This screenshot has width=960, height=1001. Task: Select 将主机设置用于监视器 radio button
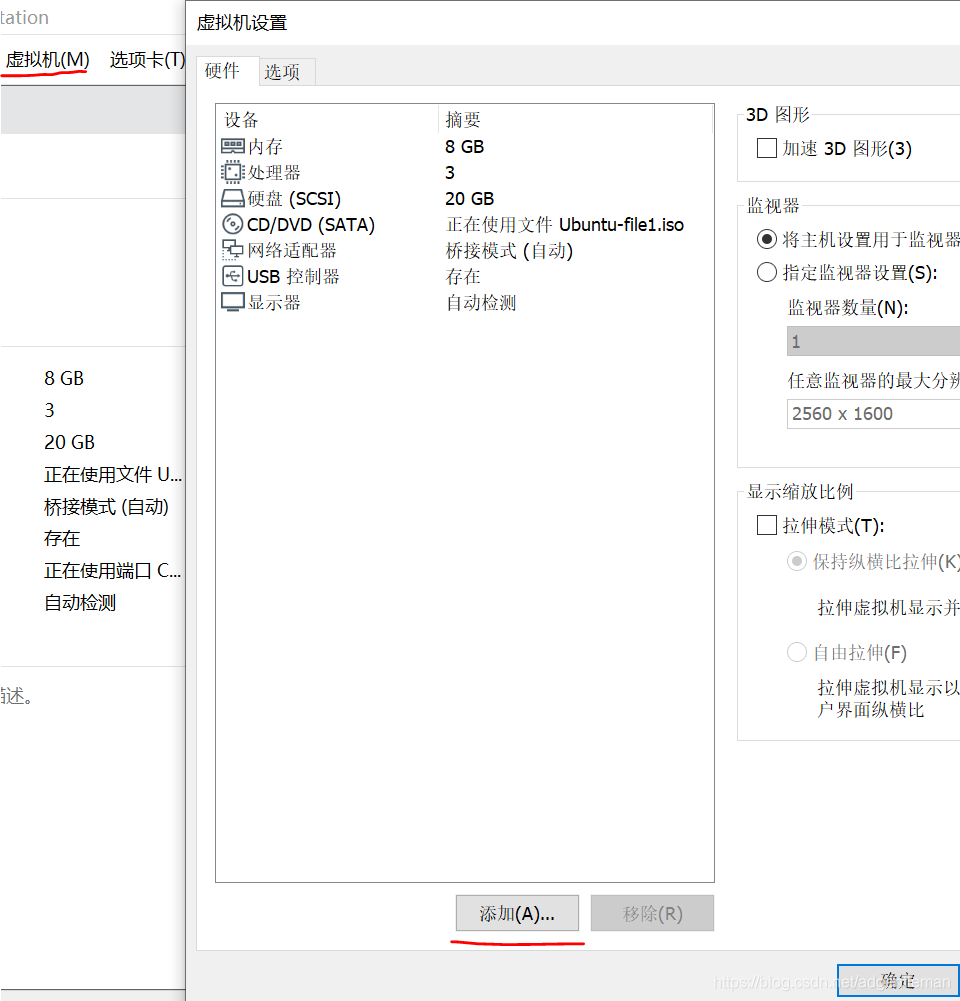(x=767, y=239)
